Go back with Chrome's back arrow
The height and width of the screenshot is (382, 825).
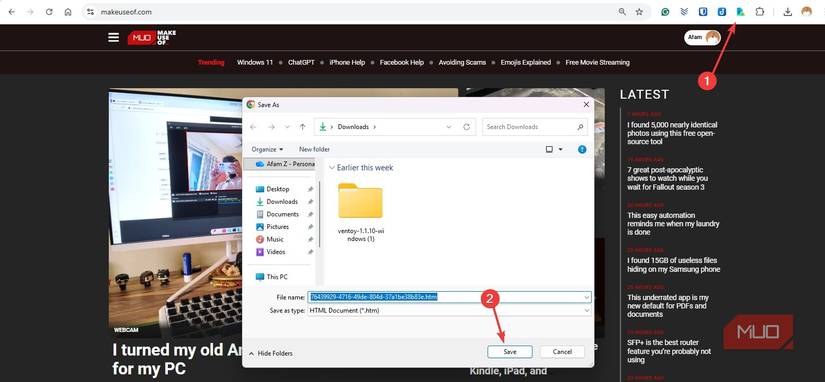(x=12, y=12)
